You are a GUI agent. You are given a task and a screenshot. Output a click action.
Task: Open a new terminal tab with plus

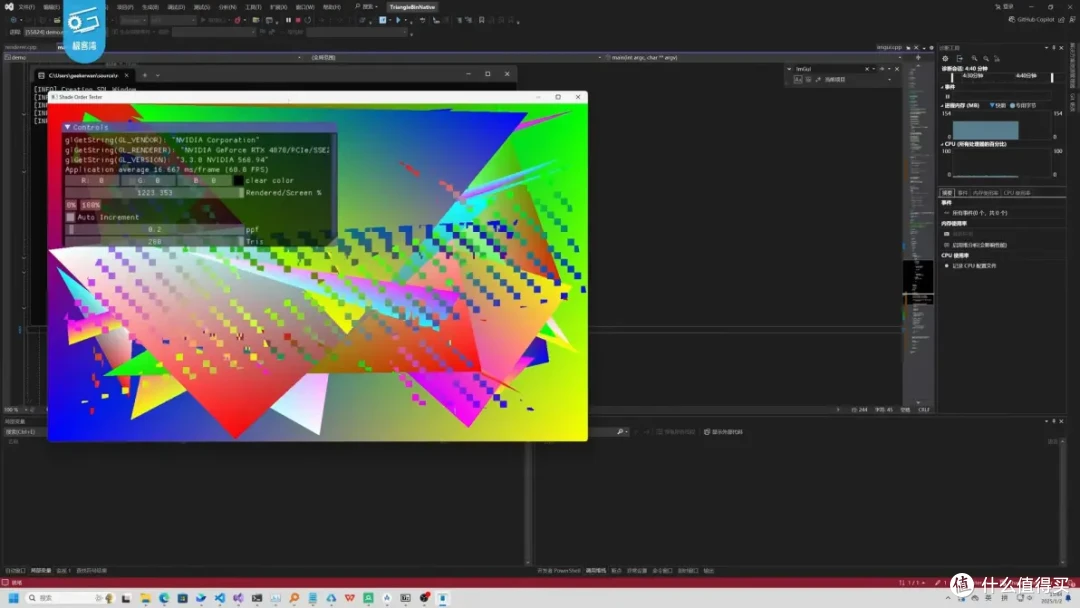pos(145,75)
